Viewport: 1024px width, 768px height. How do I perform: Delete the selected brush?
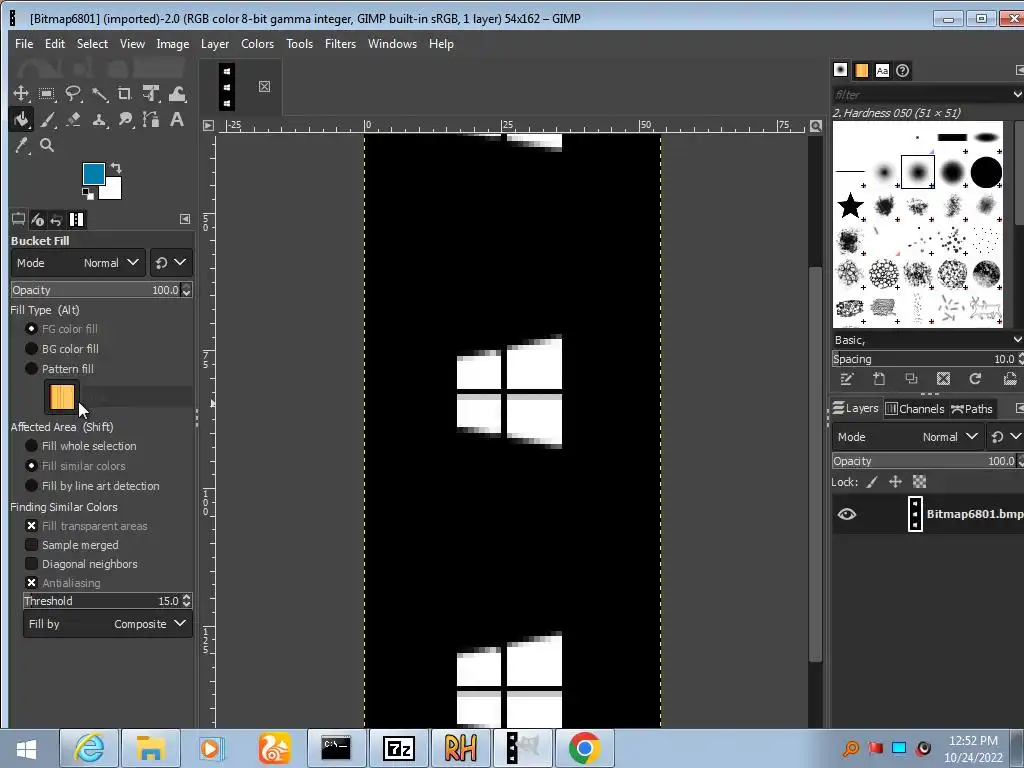click(943, 379)
